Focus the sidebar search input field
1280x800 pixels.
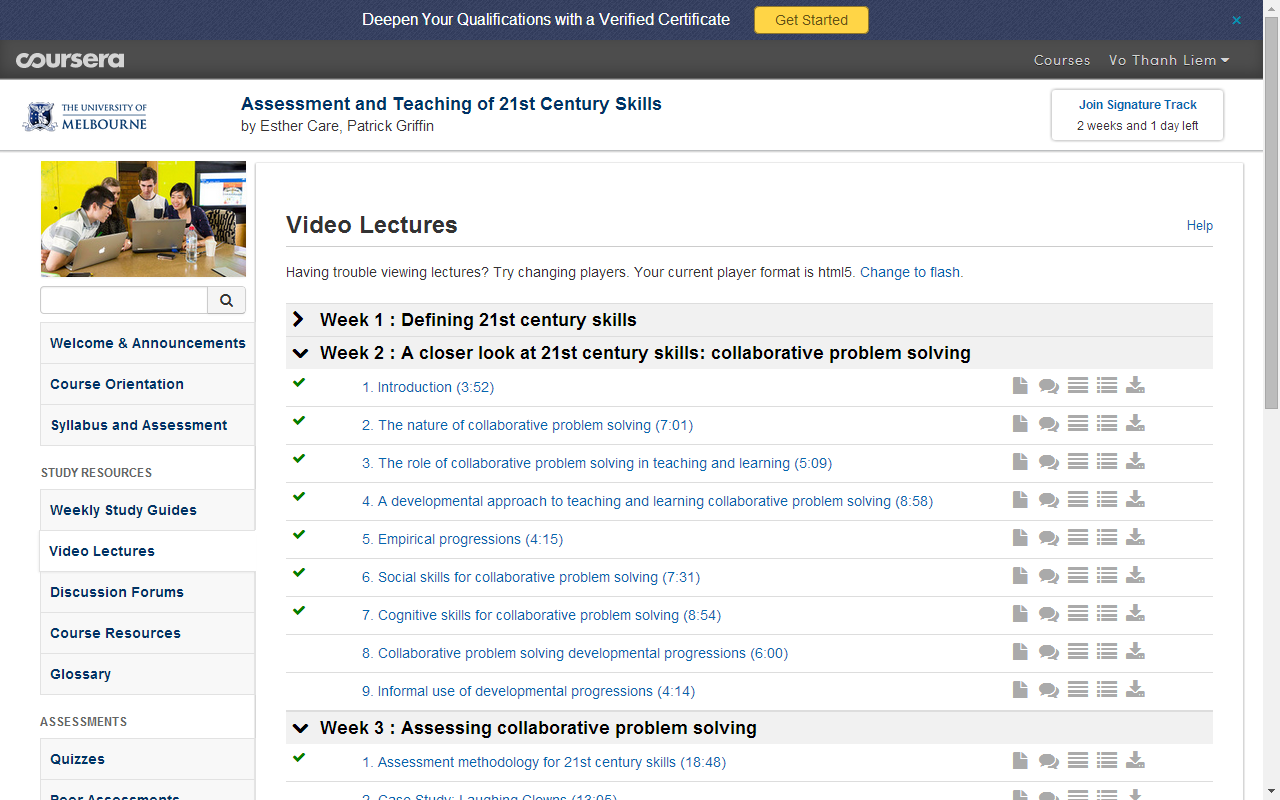click(124, 300)
